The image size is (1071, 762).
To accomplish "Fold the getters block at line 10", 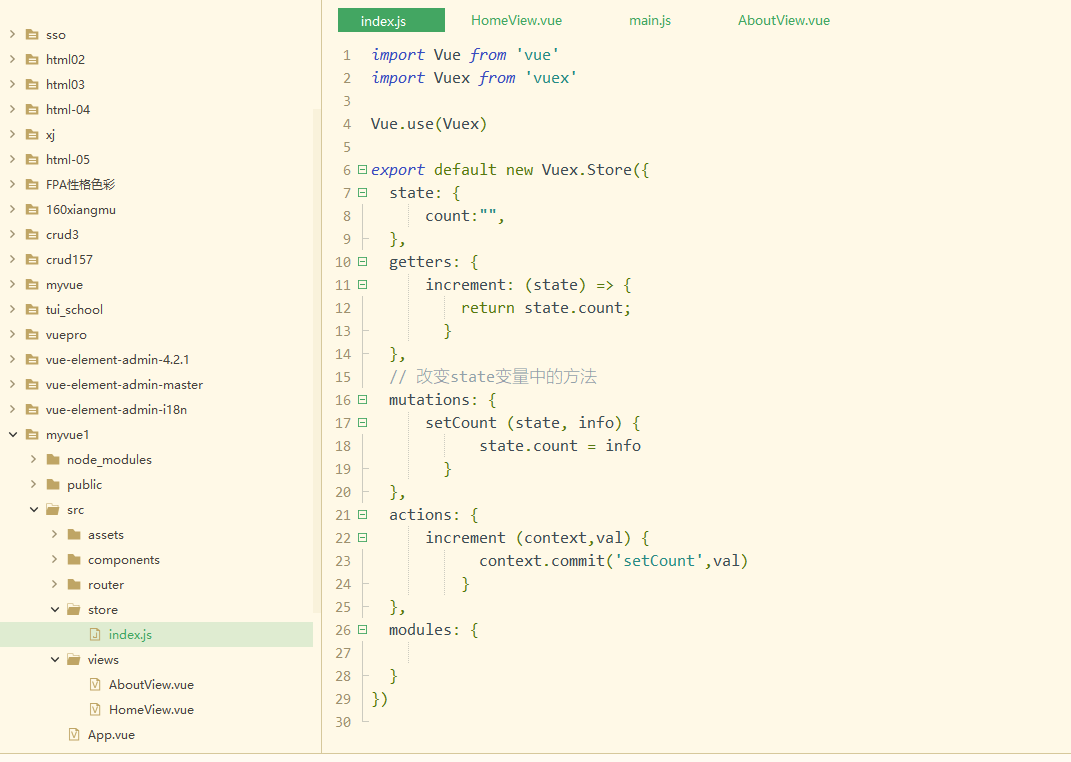I will click(x=360, y=261).
